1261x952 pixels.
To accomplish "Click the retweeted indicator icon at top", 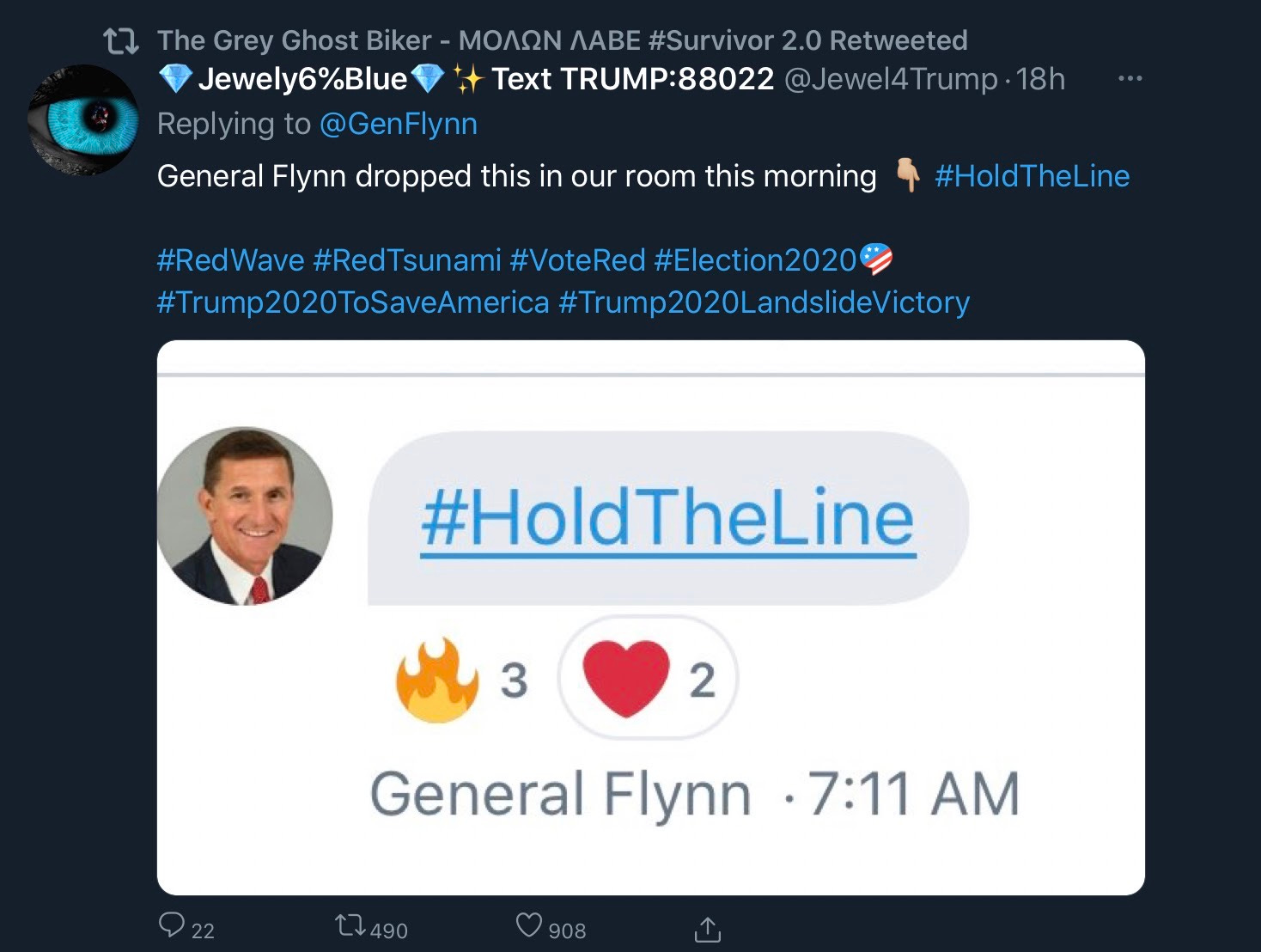I will (120, 40).
